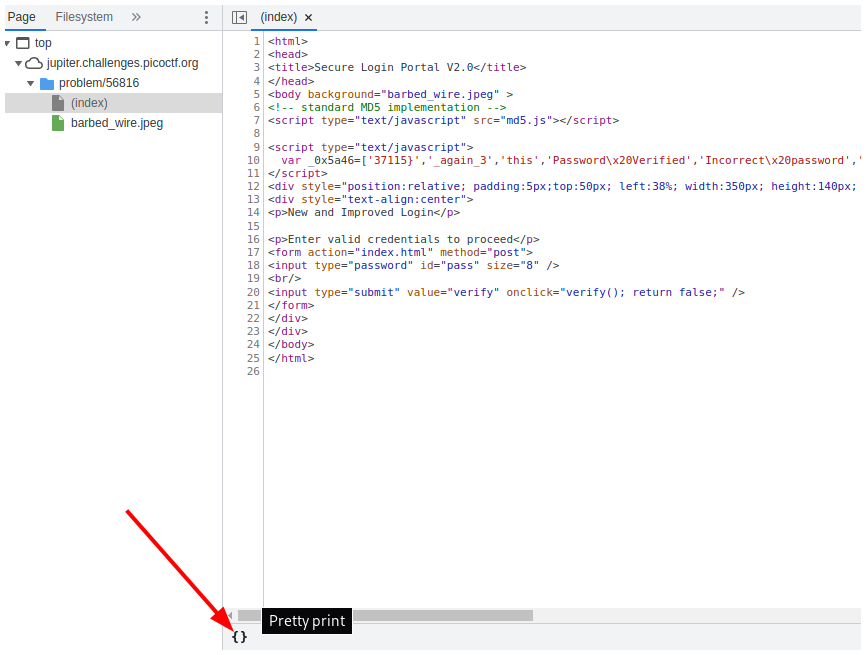Close the (index) editor tab

pos(308,18)
